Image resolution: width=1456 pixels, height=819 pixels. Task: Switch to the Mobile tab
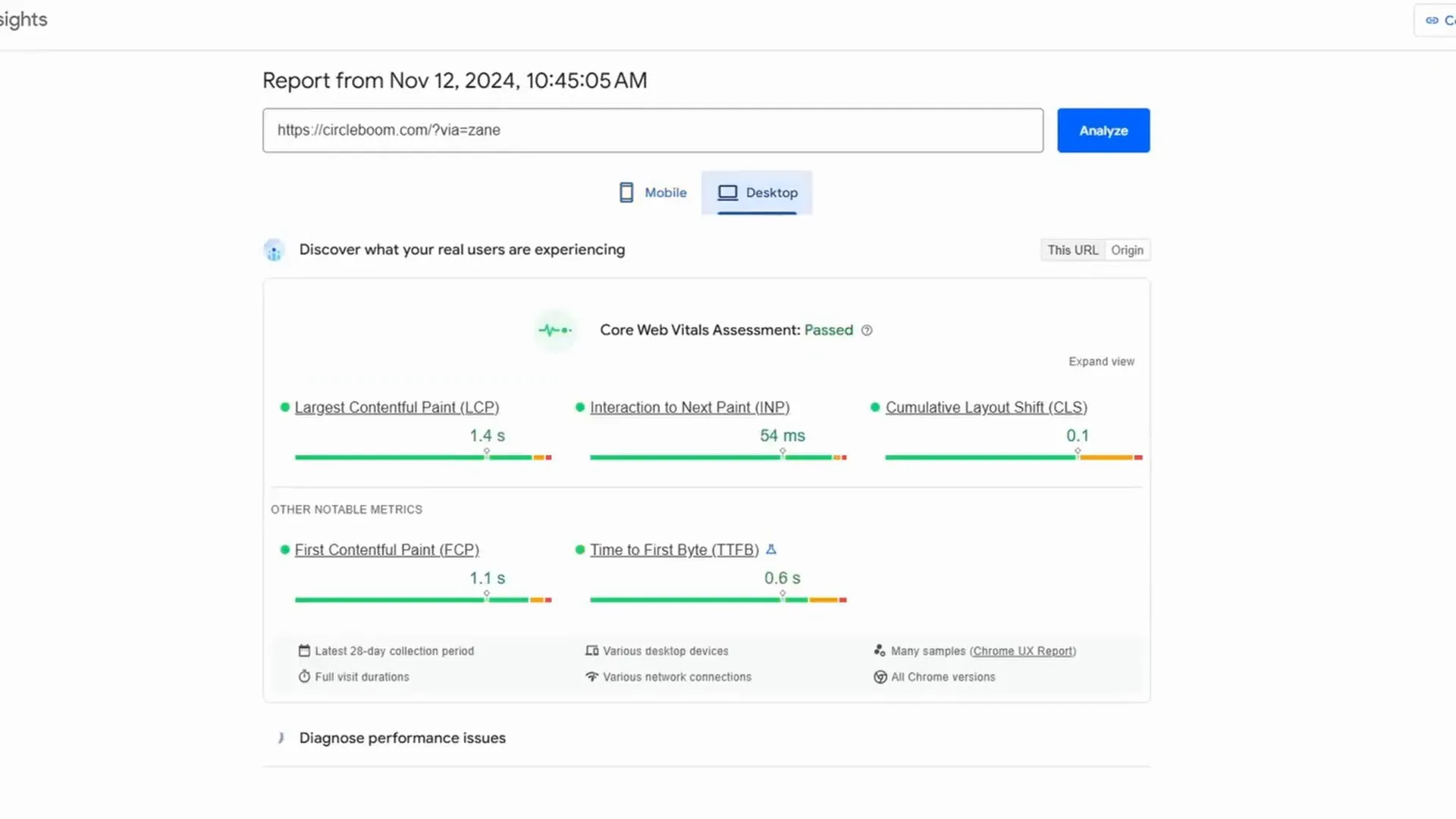point(653,193)
